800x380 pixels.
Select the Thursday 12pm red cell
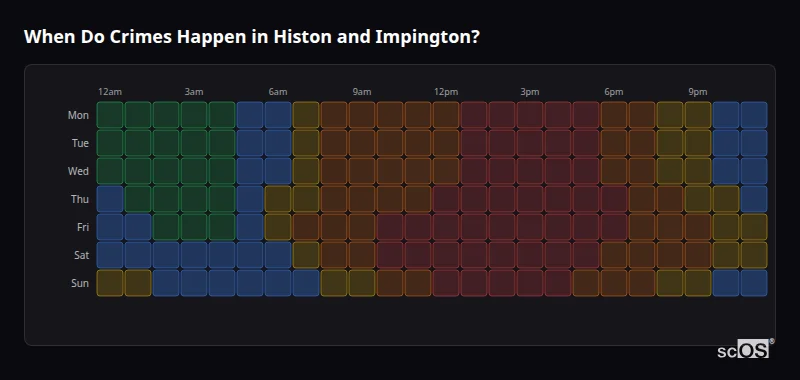pyautogui.click(x=446, y=199)
